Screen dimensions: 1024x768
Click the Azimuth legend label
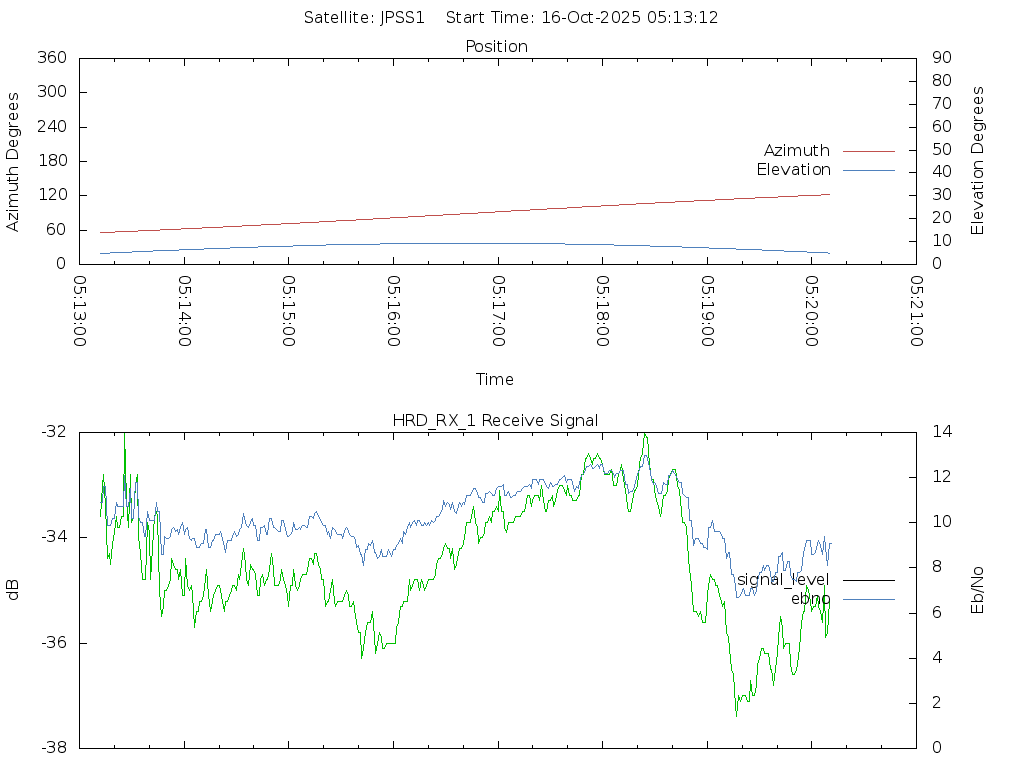pyautogui.click(x=796, y=151)
